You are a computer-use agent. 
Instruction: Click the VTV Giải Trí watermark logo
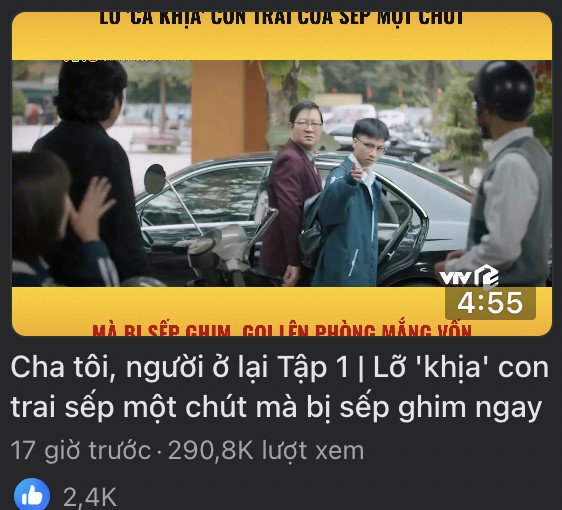(469, 277)
